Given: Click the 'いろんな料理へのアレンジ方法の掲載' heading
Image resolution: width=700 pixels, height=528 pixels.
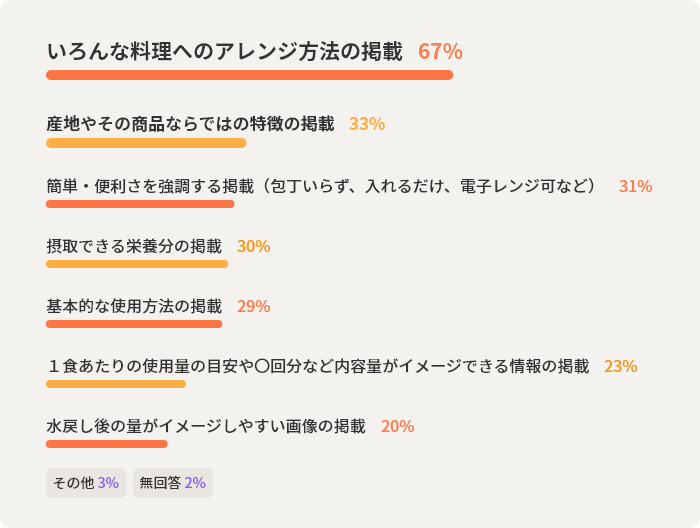Looking at the screenshot, I should (x=224, y=51).
